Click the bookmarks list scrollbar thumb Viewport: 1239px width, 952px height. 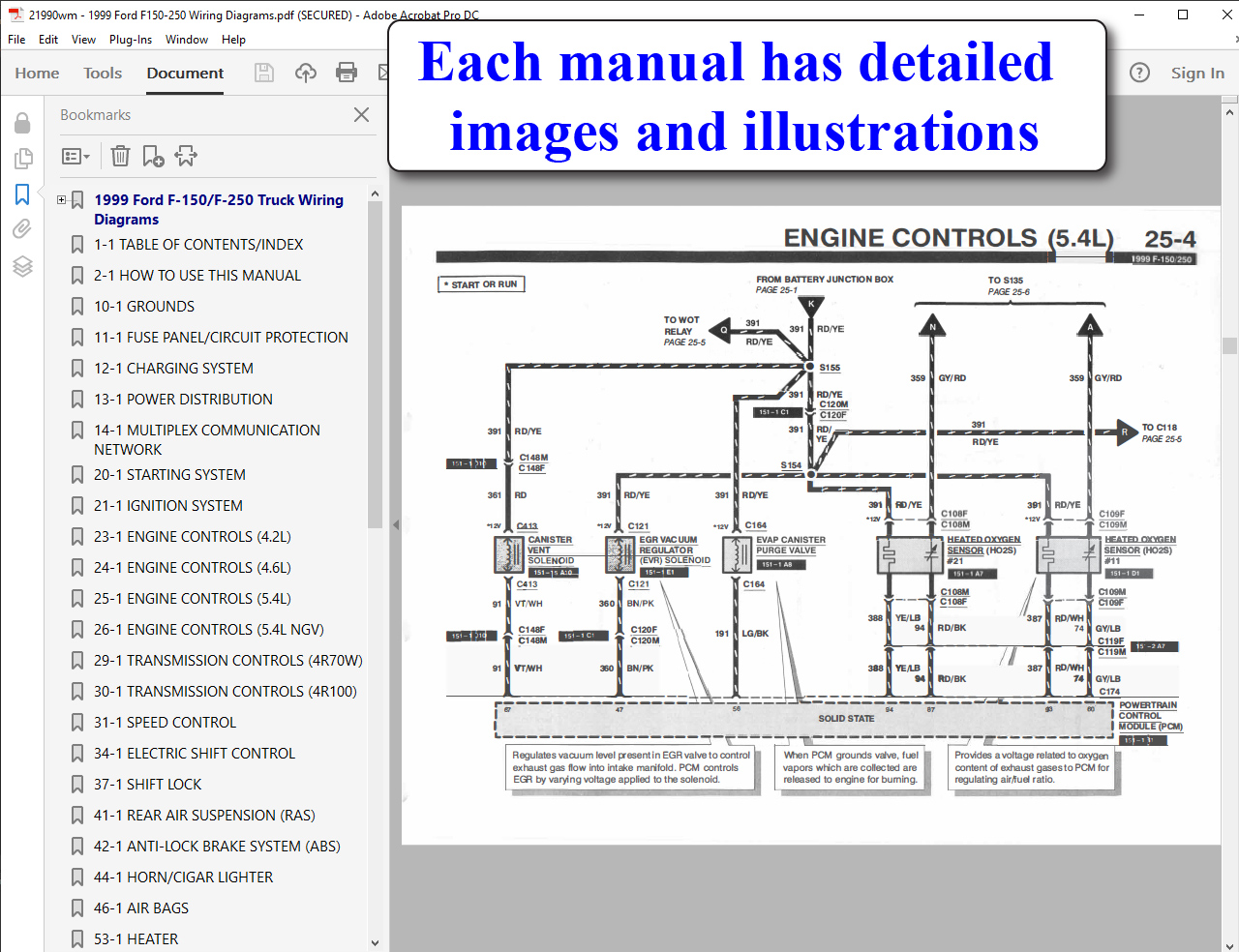376,365
